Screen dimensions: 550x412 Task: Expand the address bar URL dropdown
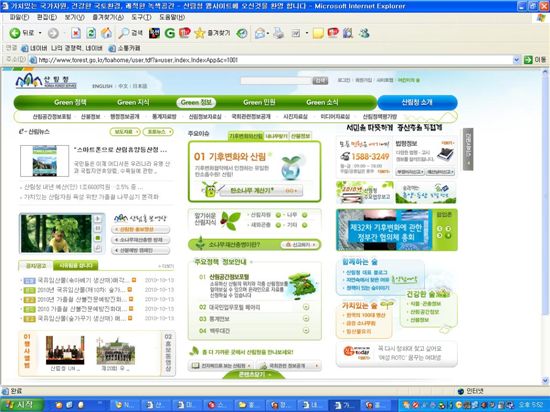(x=516, y=60)
